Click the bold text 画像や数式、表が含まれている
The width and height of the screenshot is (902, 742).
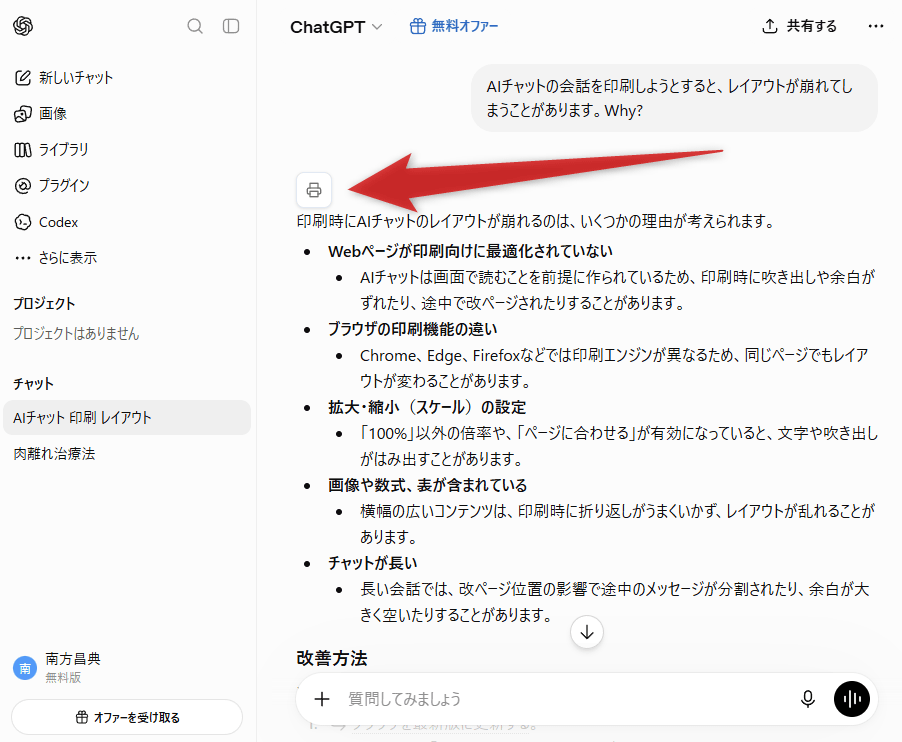427,485
